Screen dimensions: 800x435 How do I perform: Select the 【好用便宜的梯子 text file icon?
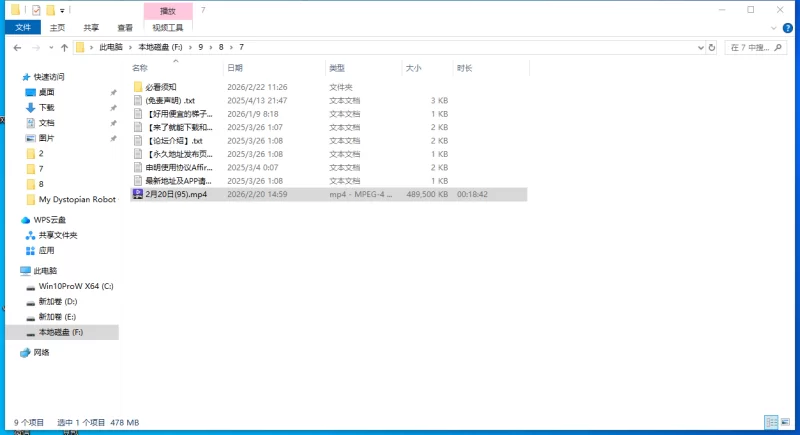[x=138, y=114]
